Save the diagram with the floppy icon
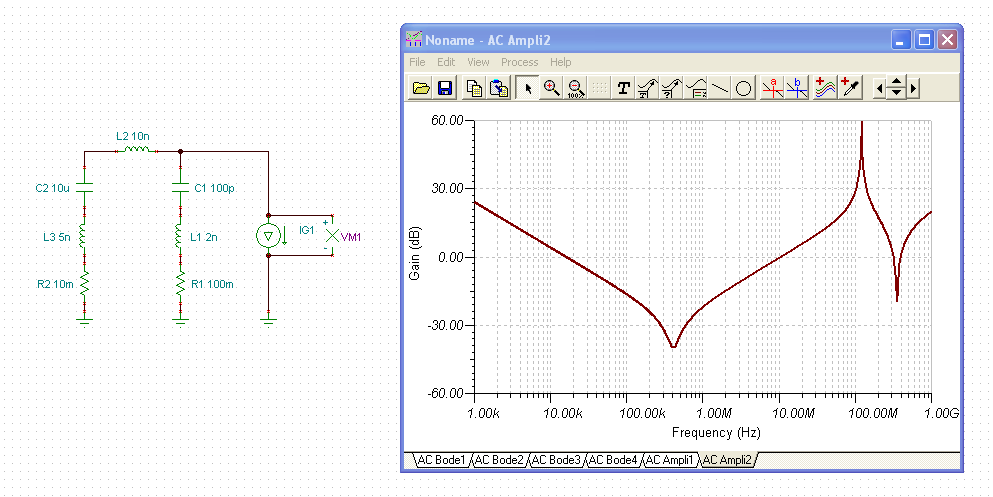The width and height of the screenshot is (993, 497). tap(445, 88)
